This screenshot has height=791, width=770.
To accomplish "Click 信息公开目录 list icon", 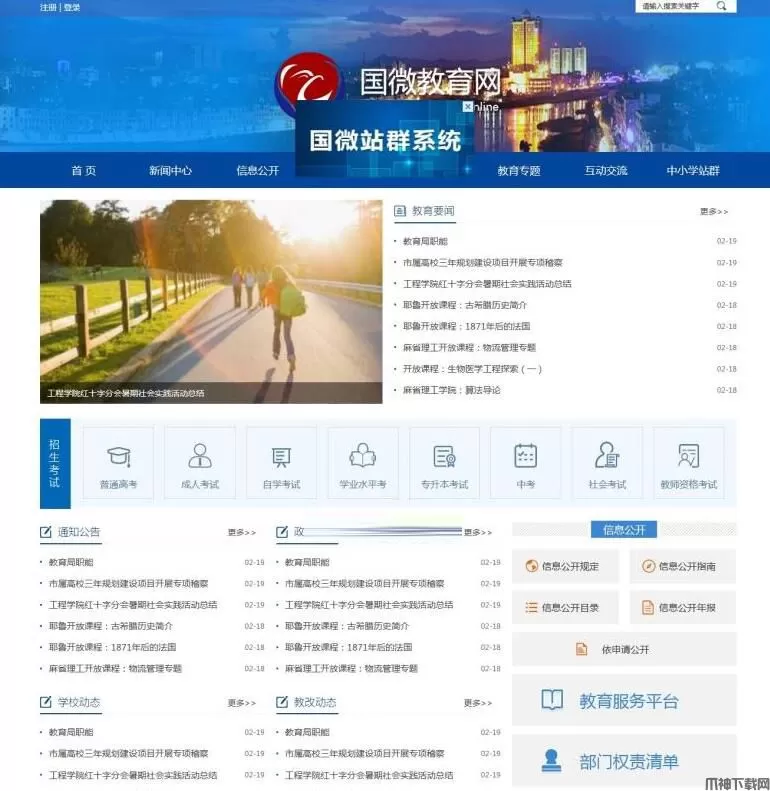I will pos(531,607).
